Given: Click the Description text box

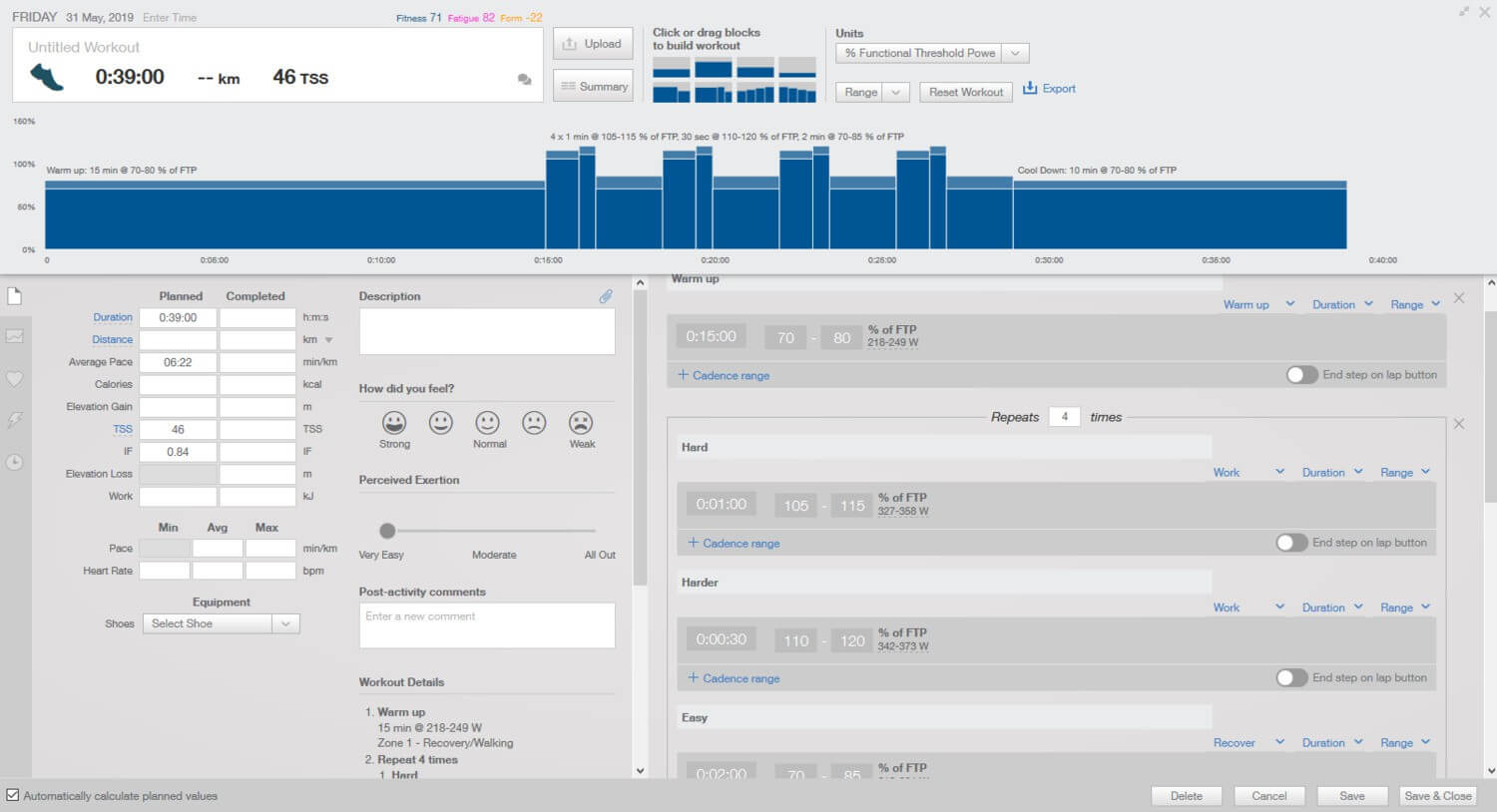Looking at the screenshot, I should (486, 331).
